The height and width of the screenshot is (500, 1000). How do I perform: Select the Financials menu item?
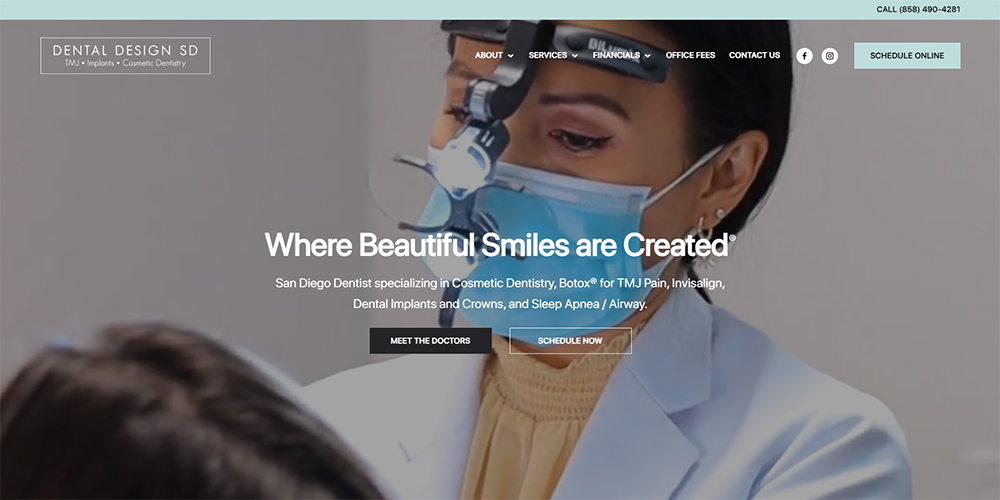[616, 55]
